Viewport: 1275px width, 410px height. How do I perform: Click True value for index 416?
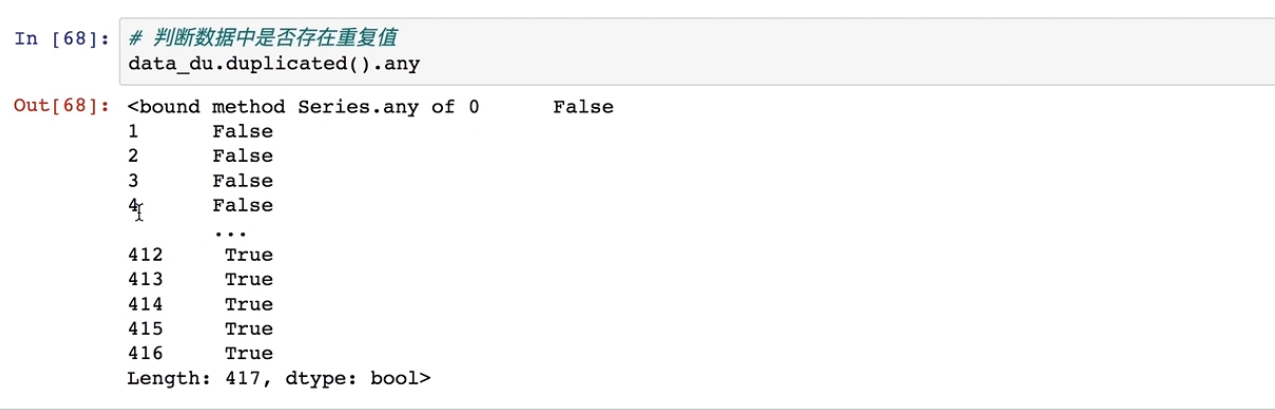(248, 353)
